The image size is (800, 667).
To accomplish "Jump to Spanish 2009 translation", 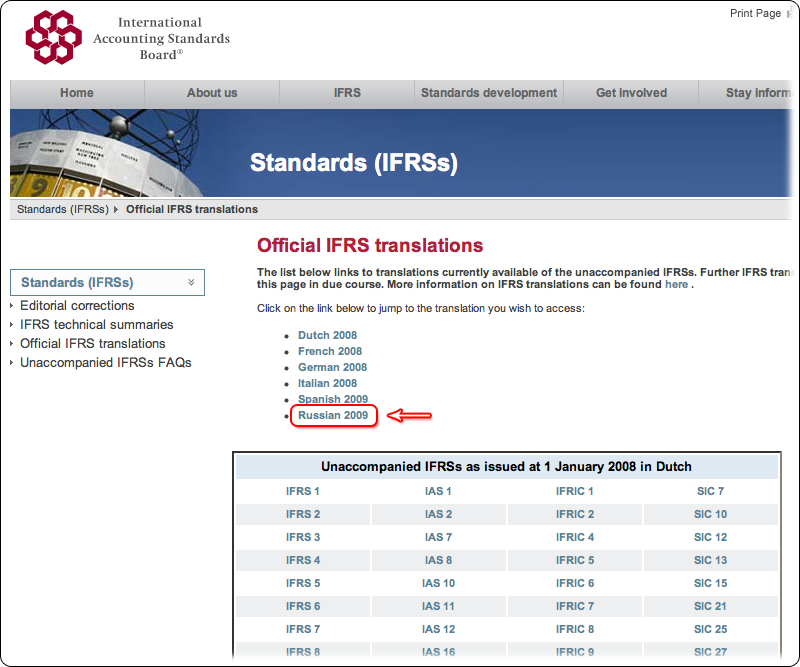I will tap(333, 399).
